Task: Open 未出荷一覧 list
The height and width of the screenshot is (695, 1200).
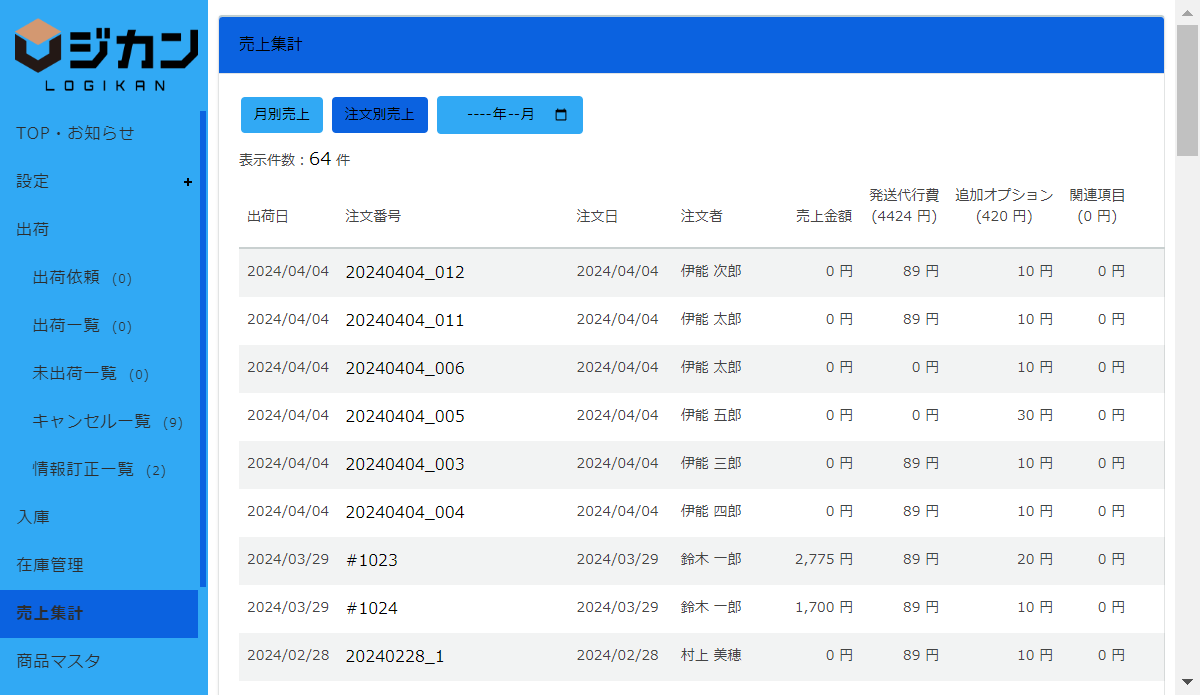Action: pyautogui.click(x=74, y=373)
